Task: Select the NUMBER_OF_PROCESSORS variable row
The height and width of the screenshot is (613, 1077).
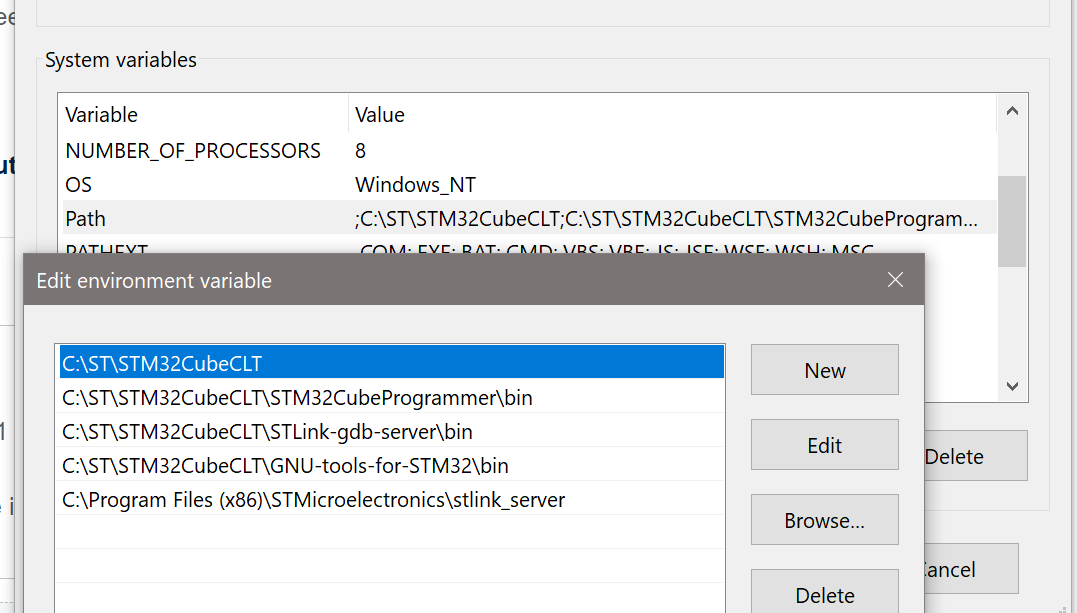Action: click(530, 150)
